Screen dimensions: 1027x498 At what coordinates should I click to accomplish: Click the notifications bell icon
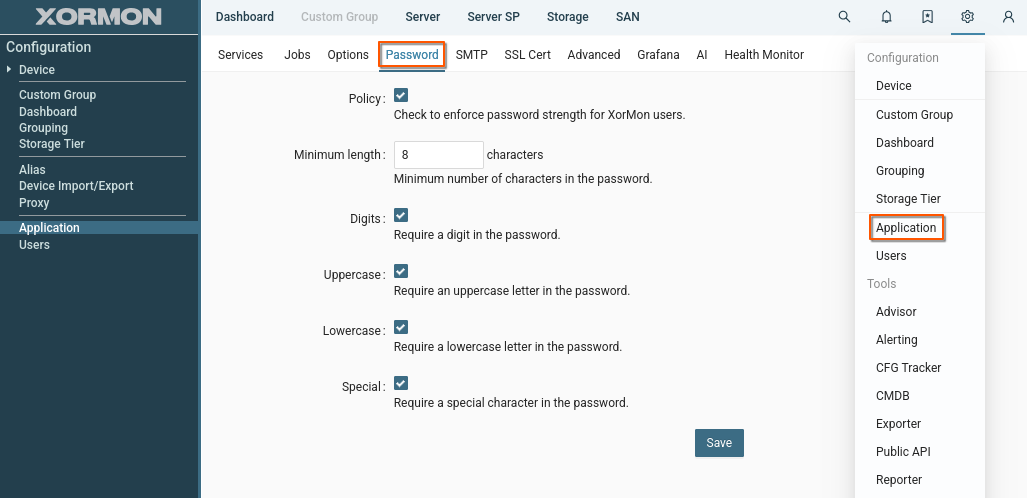tap(886, 17)
